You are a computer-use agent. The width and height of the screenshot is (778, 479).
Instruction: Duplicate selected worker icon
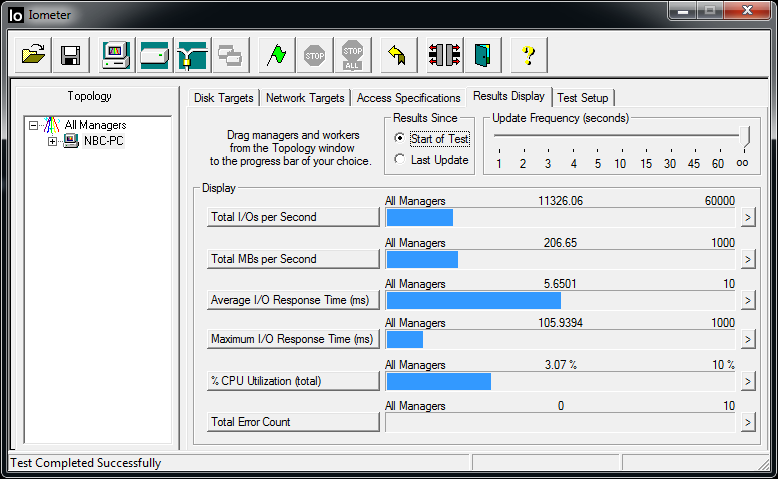click(230, 55)
